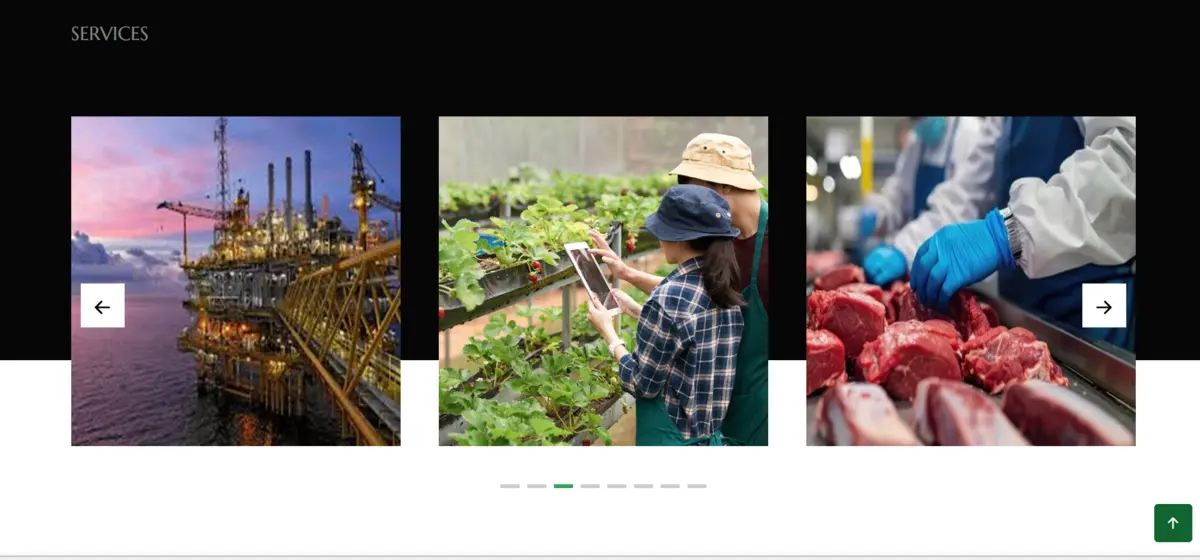Open the meat processing service image
This screenshot has width=1200, height=560.
(971, 281)
